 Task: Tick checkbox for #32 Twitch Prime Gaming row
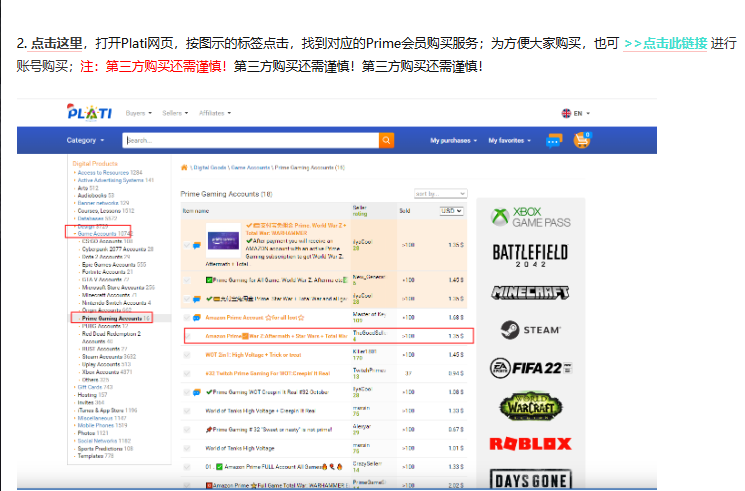187,374
